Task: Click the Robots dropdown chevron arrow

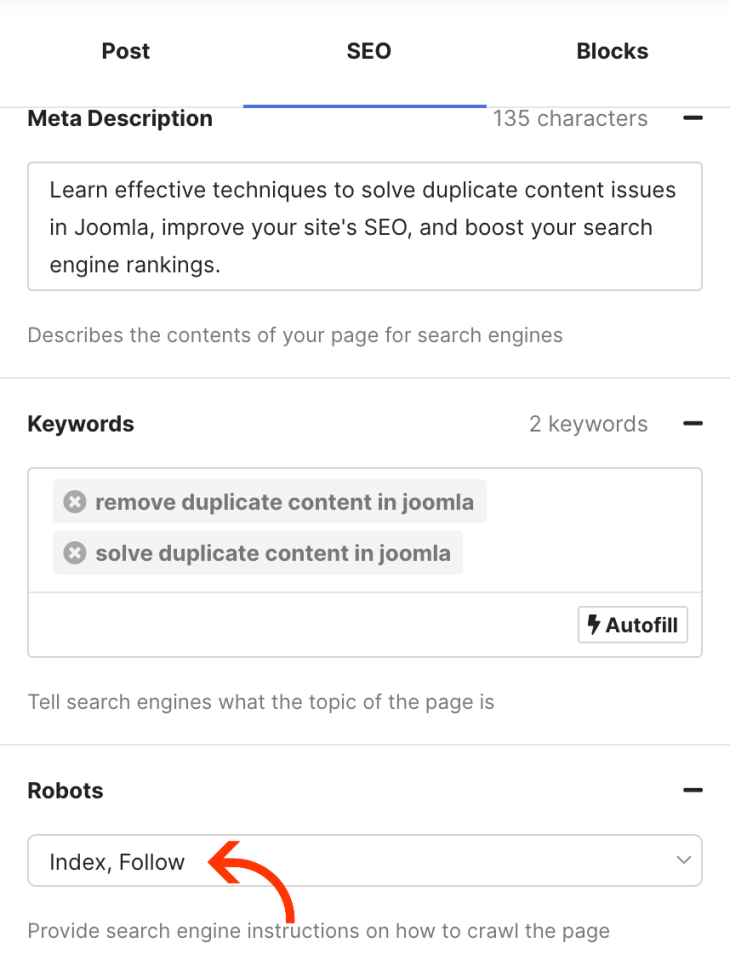Action: (x=684, y=861)
